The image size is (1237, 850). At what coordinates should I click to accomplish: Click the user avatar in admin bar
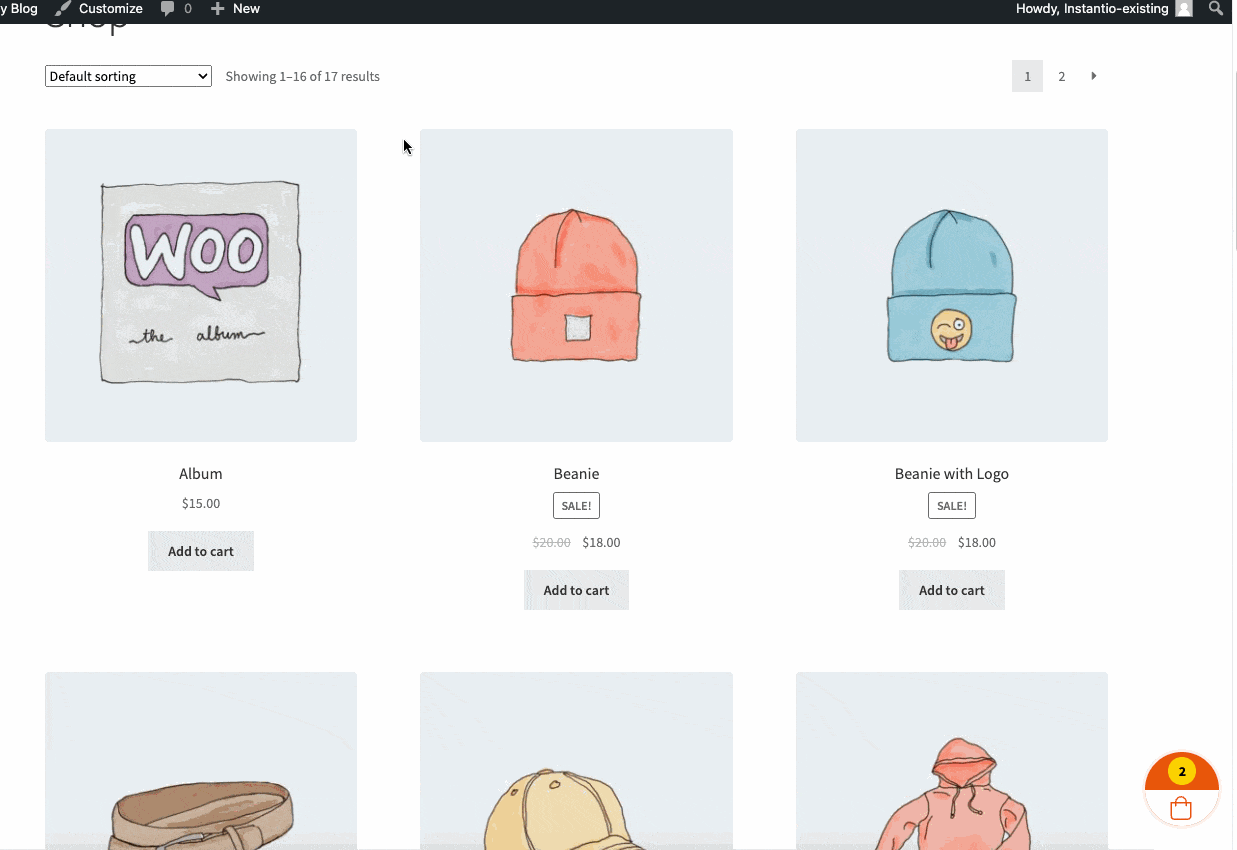pos(1184,9)
